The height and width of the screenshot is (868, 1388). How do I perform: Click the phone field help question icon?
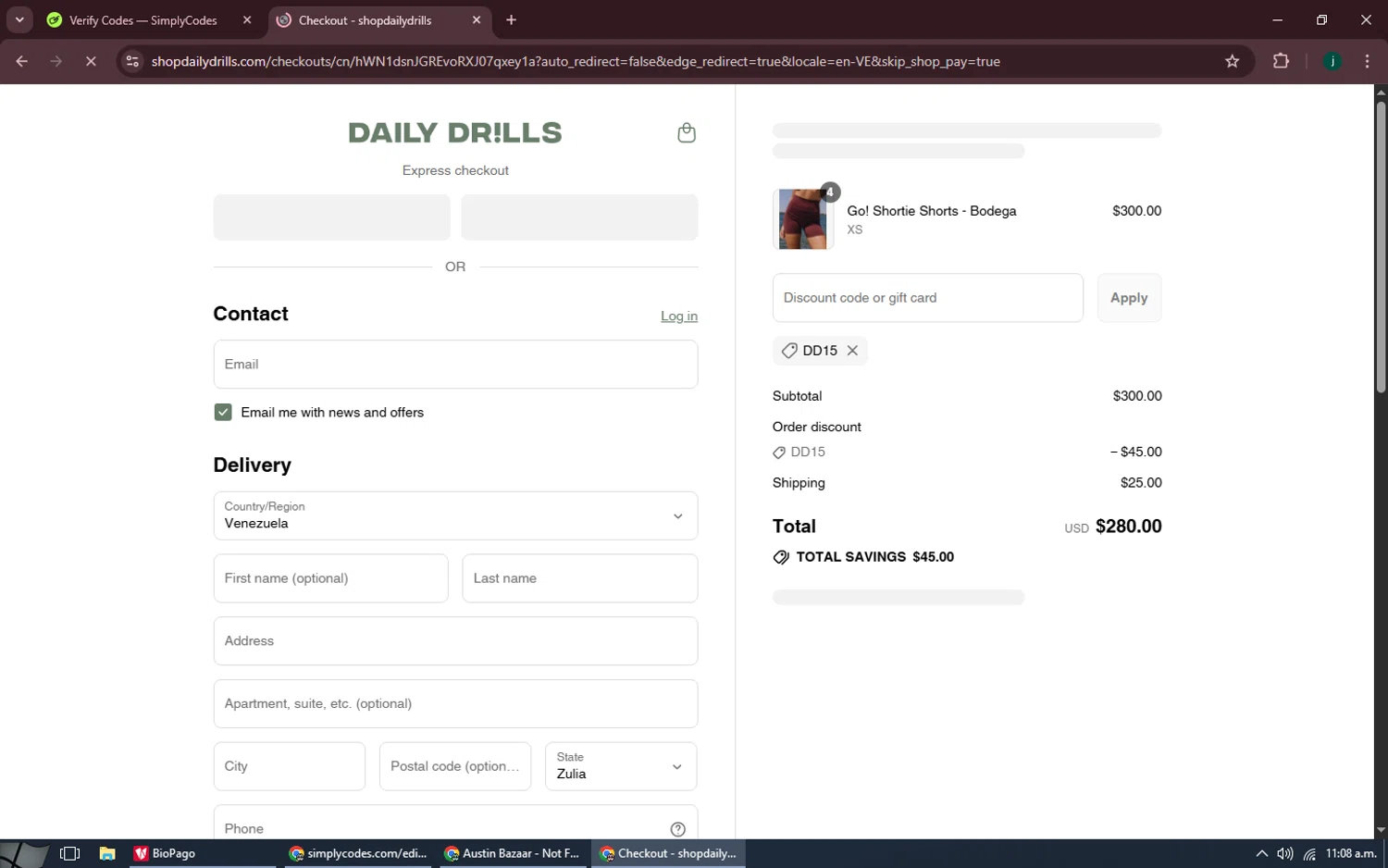677,829
